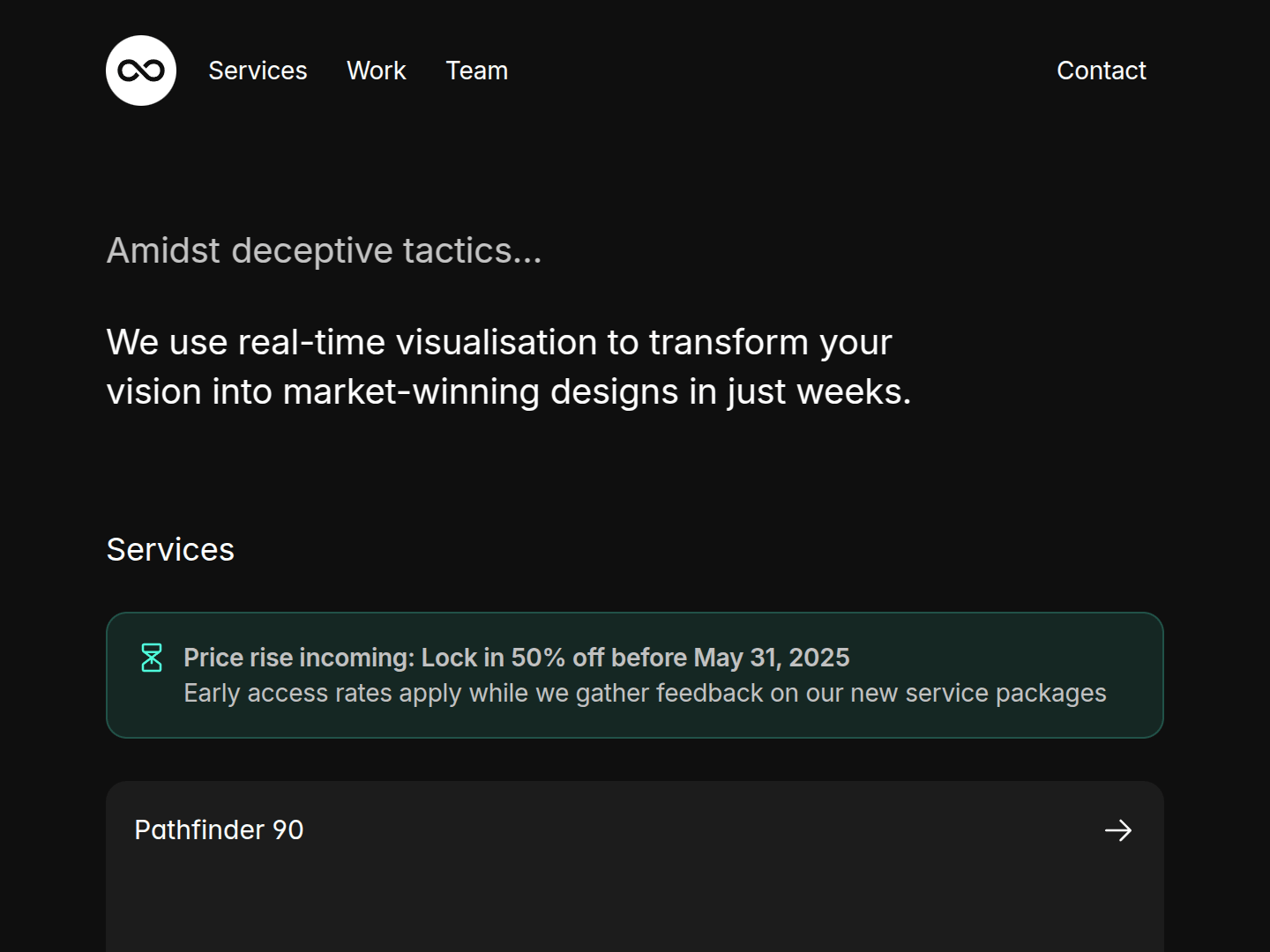Click the 'Amidst deceptive tactics...' tagline
The width and height of the screenshot is (1270, 952).
pyautogui.click(x=324, y=251)
